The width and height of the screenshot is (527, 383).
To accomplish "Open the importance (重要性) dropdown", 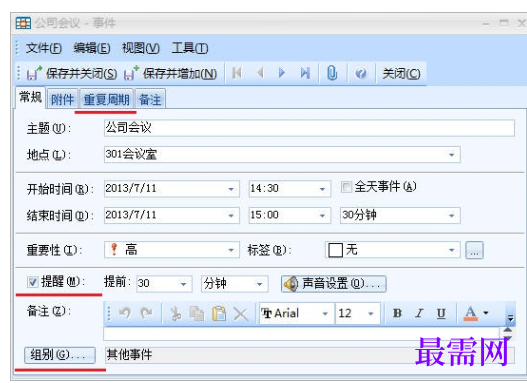I will pyautogui.click(x=231, y=250).
